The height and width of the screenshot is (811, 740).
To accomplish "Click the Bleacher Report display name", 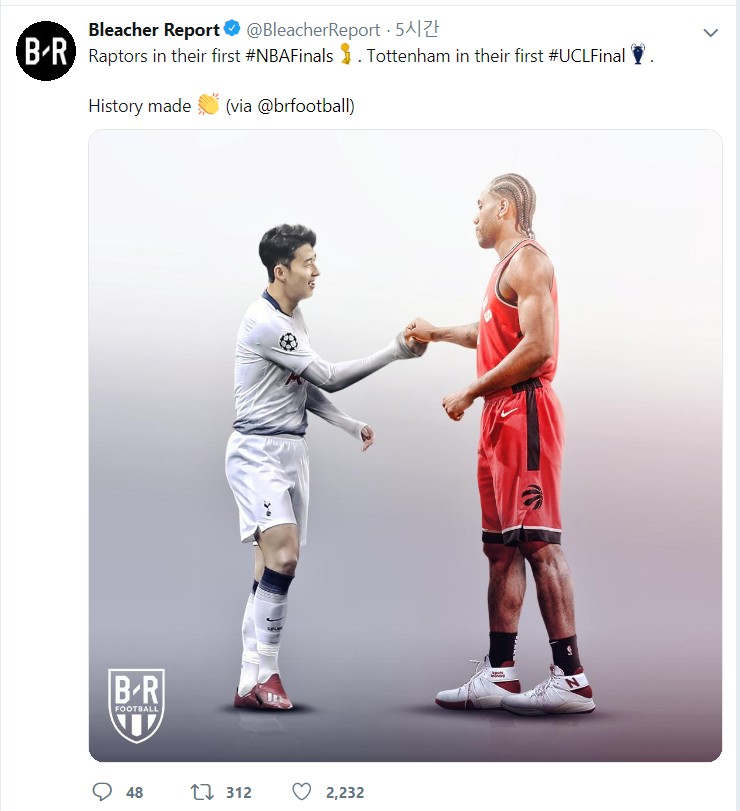I will click(154, 30).
